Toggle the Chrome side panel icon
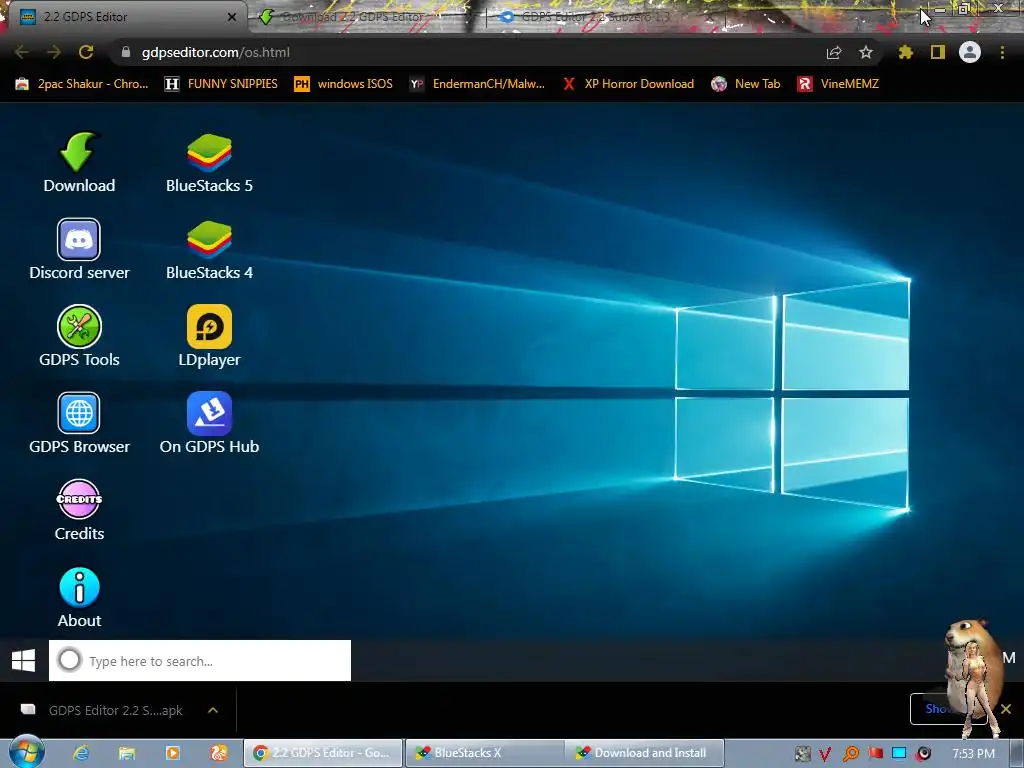The width and height of the screenshot is (1024, 768). (938, 52)
